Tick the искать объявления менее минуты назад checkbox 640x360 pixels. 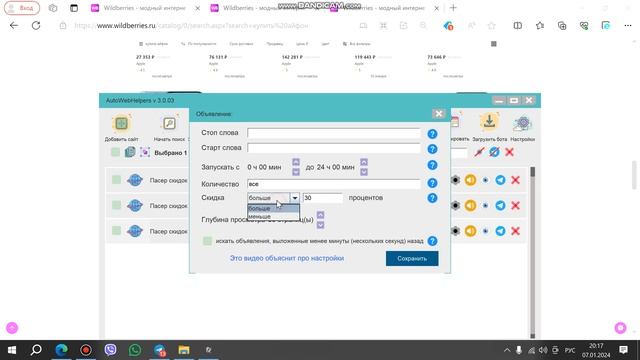coord(207,241)
